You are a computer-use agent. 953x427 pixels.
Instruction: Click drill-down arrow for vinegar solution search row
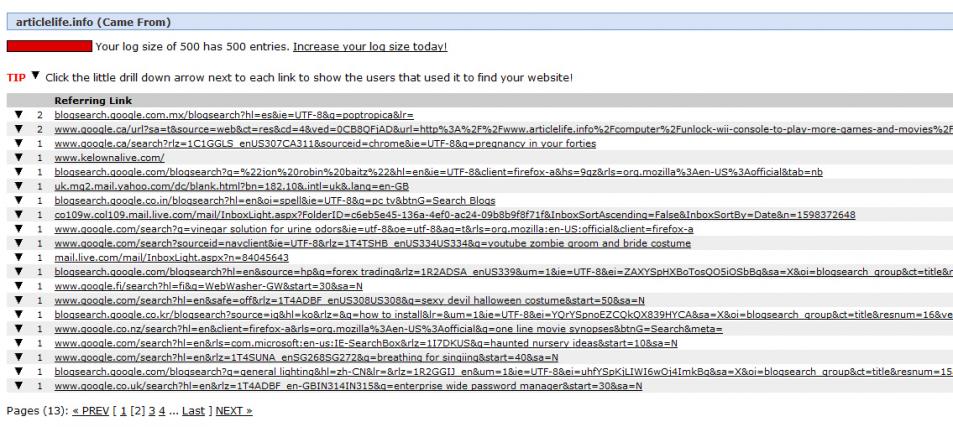click(18, 228)
